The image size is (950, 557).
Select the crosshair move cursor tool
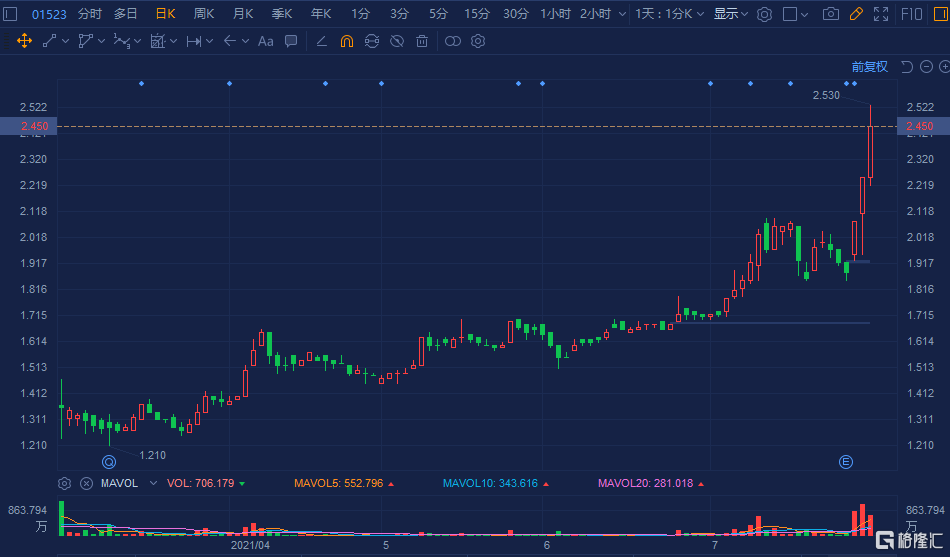point(24,41)
